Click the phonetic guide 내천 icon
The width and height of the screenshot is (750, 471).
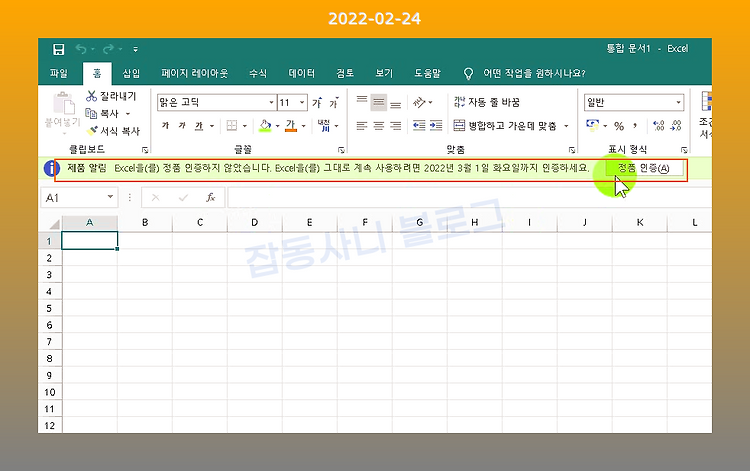(324, 126)
